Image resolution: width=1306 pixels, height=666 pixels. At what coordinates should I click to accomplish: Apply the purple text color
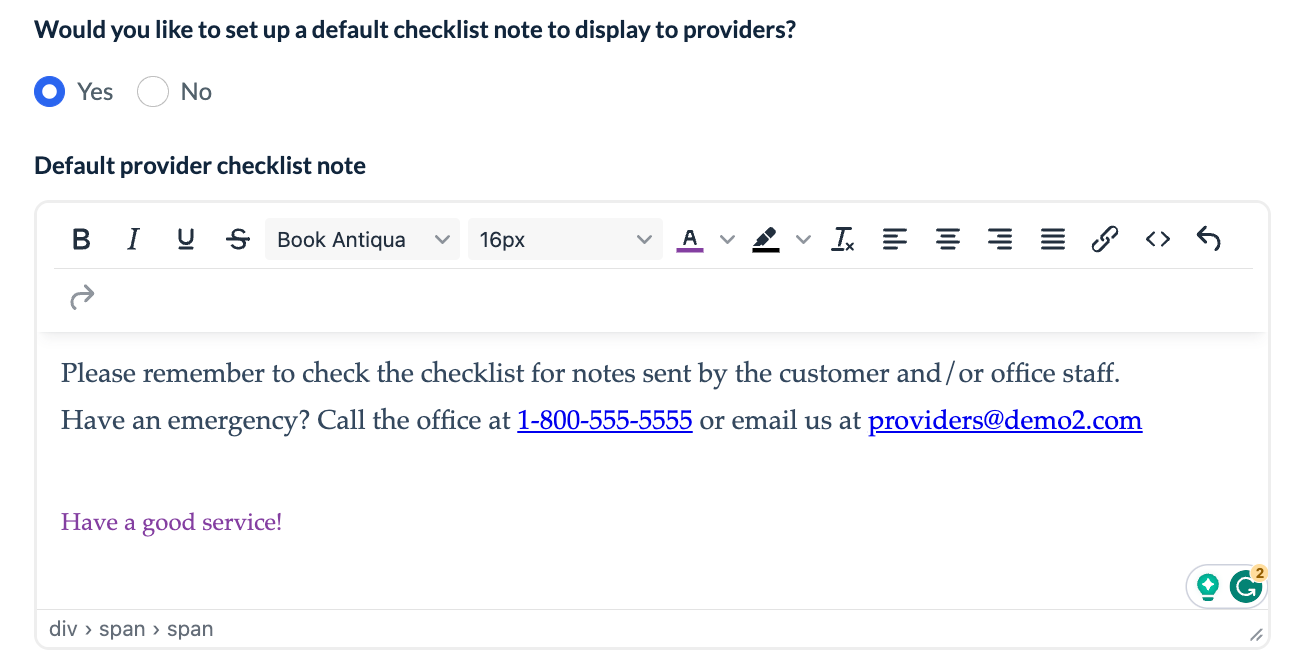coord(690,239)
